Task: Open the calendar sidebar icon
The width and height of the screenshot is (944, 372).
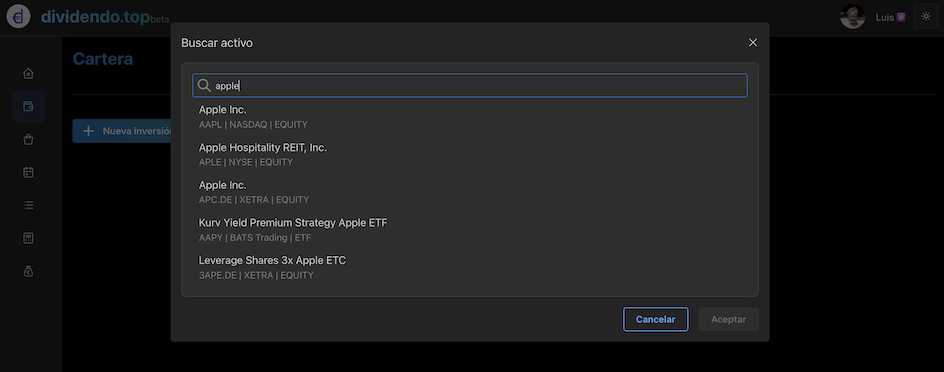Action: 28,173
